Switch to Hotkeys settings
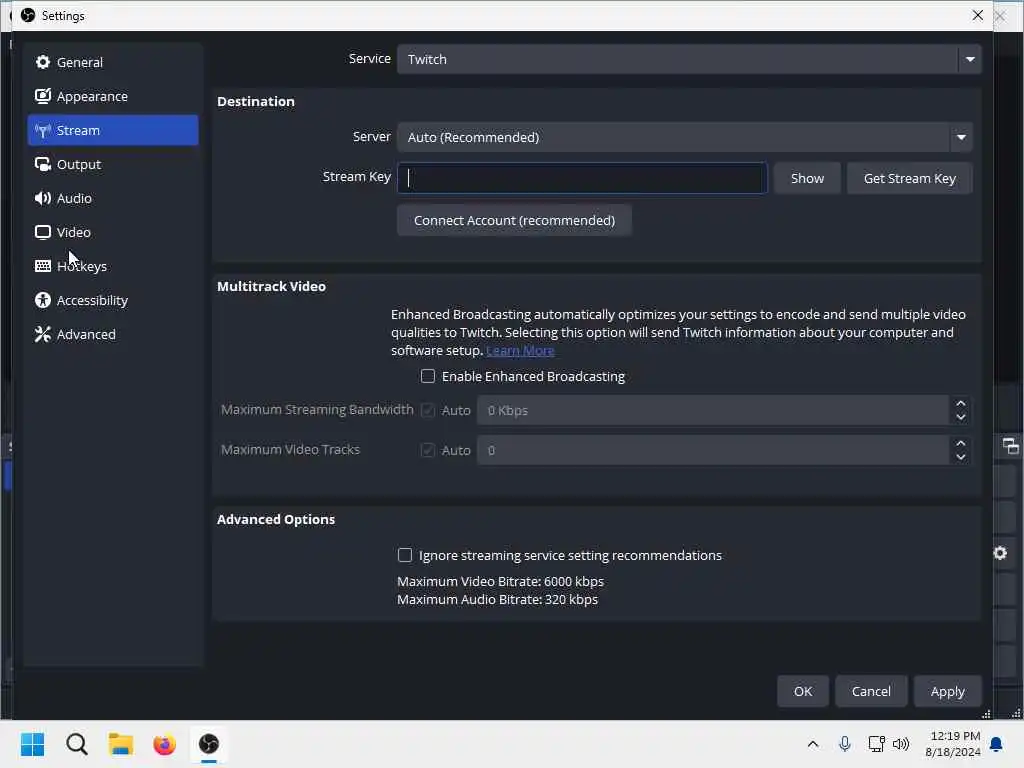 113,266
